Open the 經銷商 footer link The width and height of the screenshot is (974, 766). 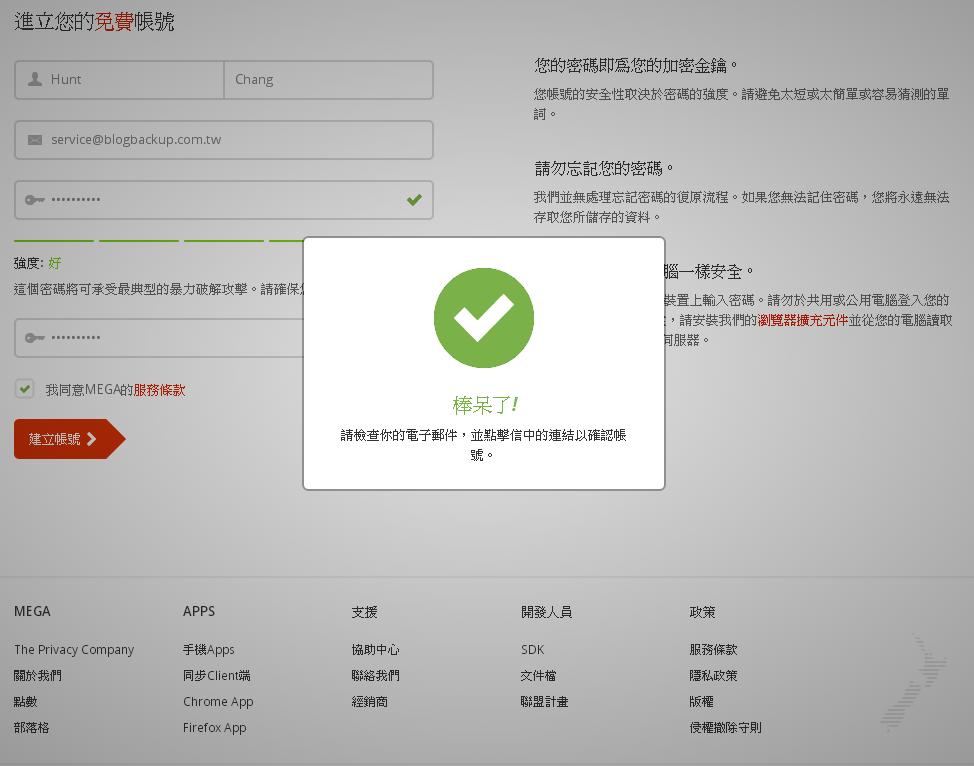(x=370, y=701)
